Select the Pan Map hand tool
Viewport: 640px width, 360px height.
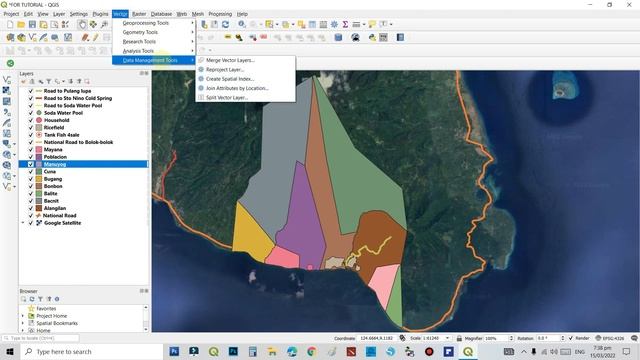tap(82, 24)
